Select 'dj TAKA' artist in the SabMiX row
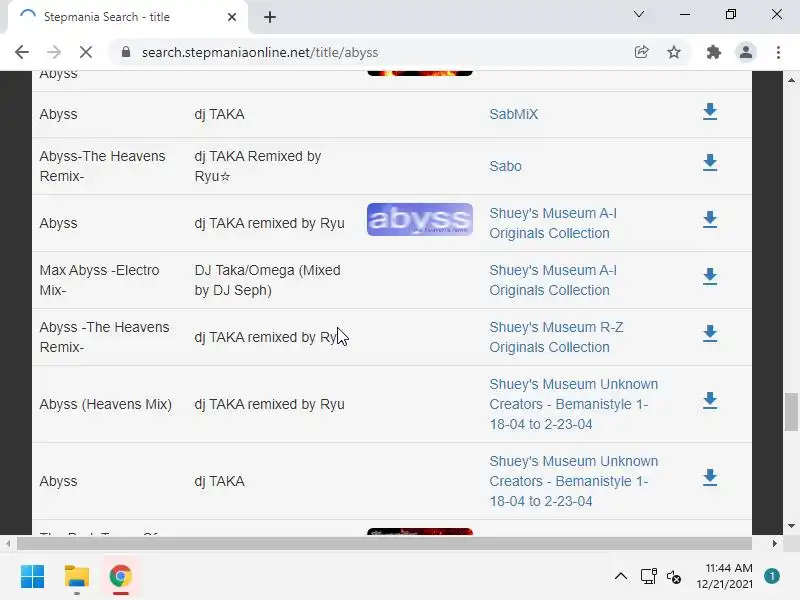Image resolution: width=800 pixels, height=600 pixels. coord(219,114)
